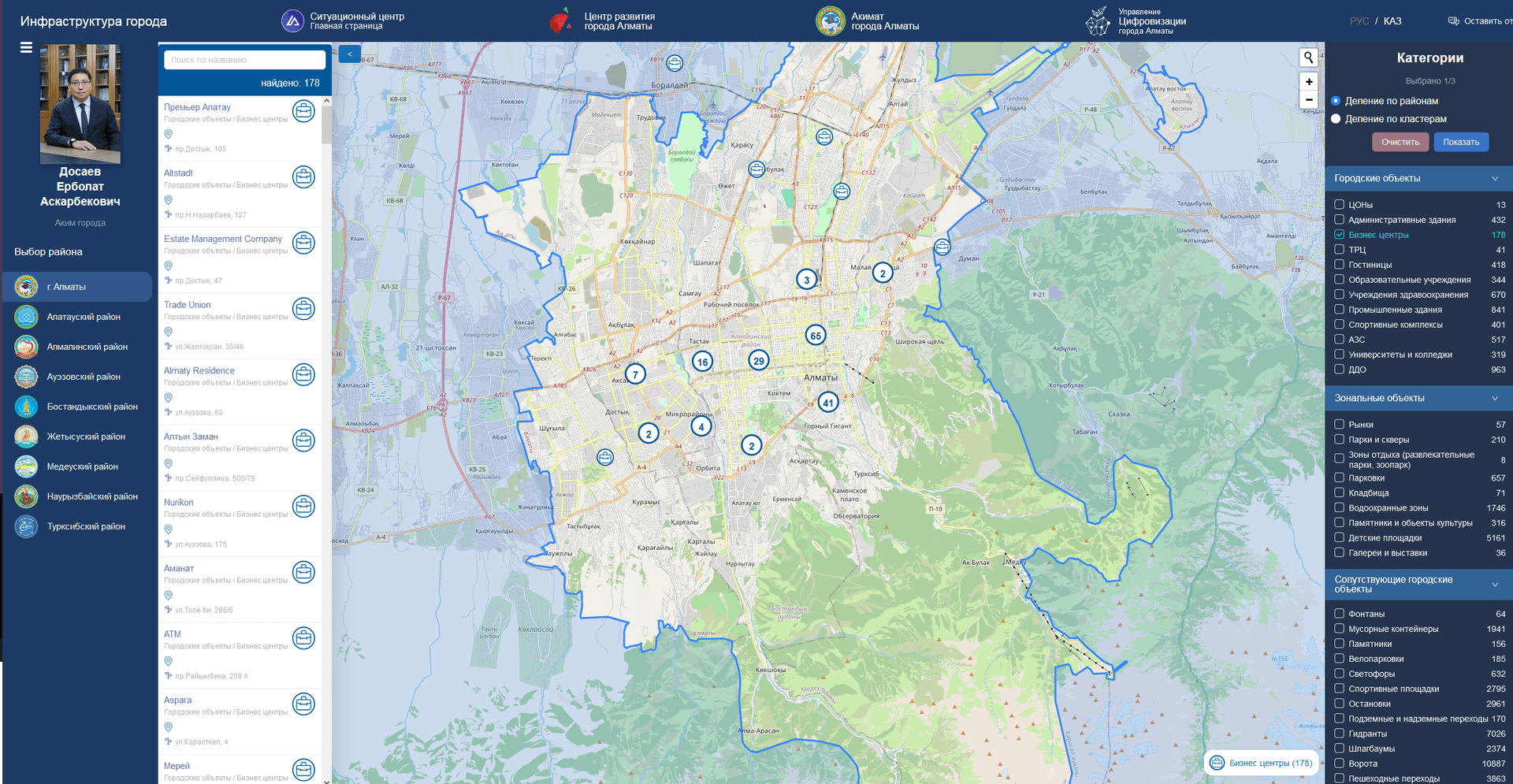1513x784 pixels.
Task: Check the Светофоры checkbox
Action: pyautogui.click(x=1339, y=673)
